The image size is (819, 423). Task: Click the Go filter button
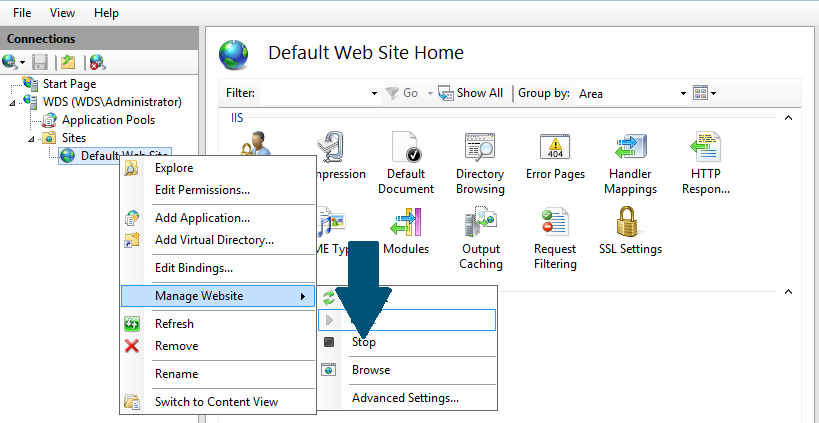402,93
